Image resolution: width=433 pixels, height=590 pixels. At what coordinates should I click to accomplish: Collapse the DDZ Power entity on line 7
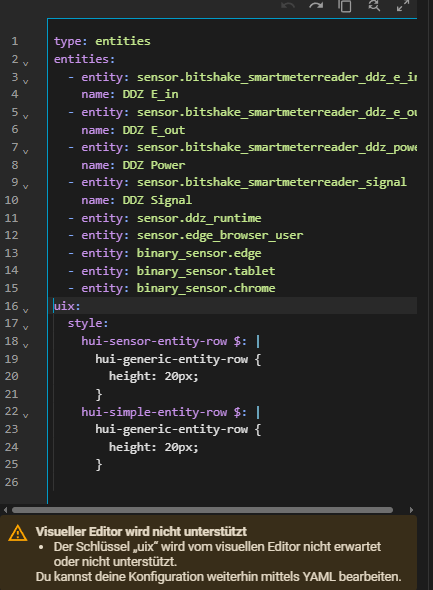pos(25,152)
